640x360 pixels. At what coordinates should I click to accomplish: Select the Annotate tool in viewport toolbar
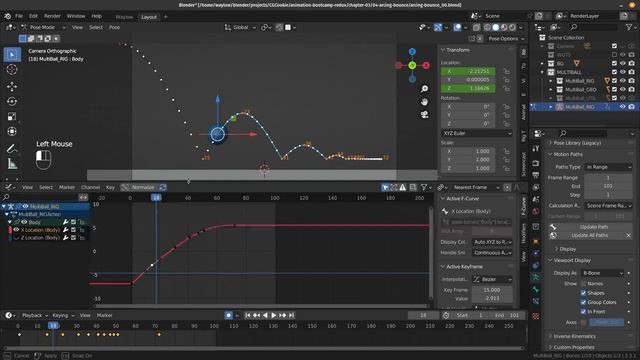tap(12, 149)
